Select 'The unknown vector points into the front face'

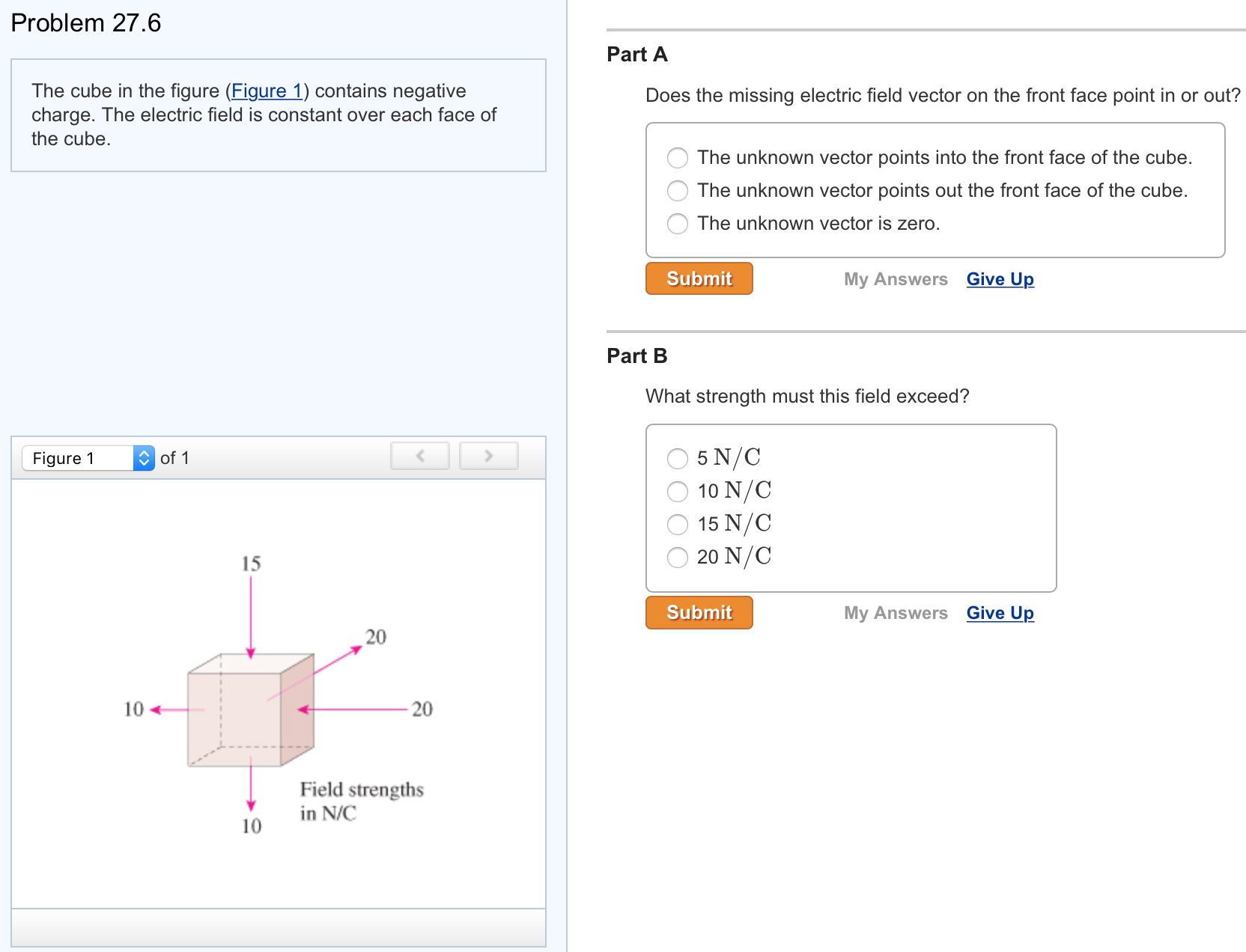pyautogui.click(x=677, y=158)
